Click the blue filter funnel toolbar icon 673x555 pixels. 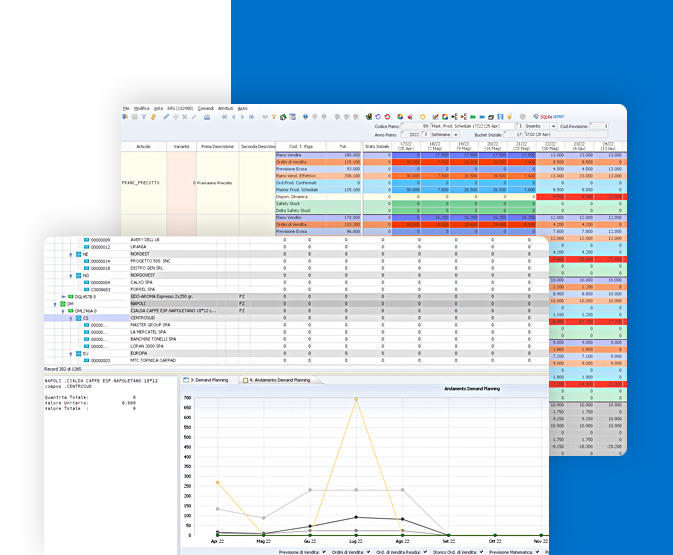coord(144,117)
